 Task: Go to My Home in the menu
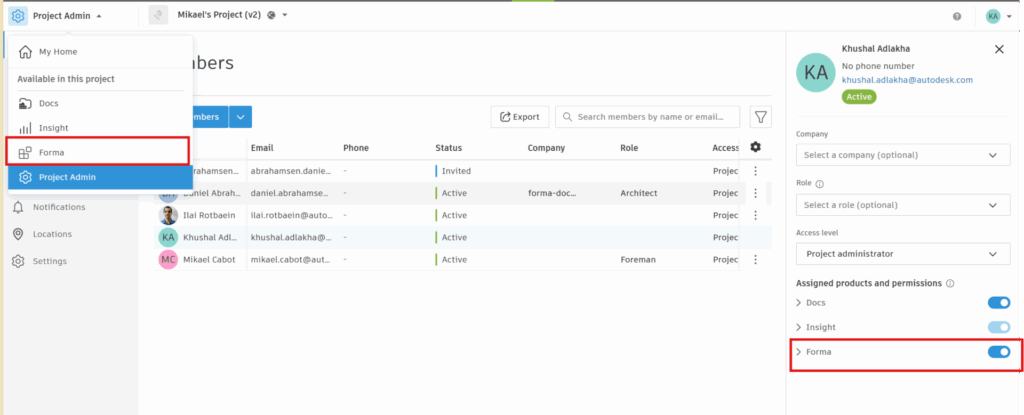click(101, 52)
